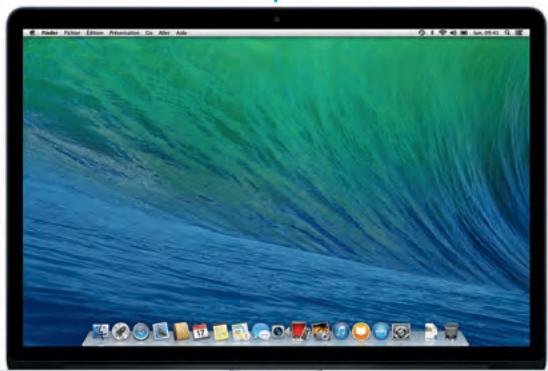Viewport: 548px width, 371px height.
Task: Open Maps icon in the Dock
Action: point(241,331)
